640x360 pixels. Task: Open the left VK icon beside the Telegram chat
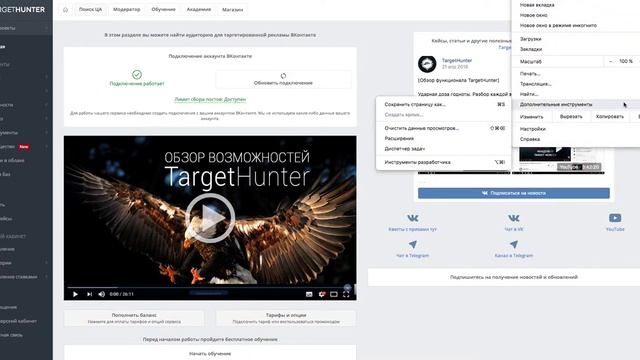pyautogui.click(x=413, y=218)
